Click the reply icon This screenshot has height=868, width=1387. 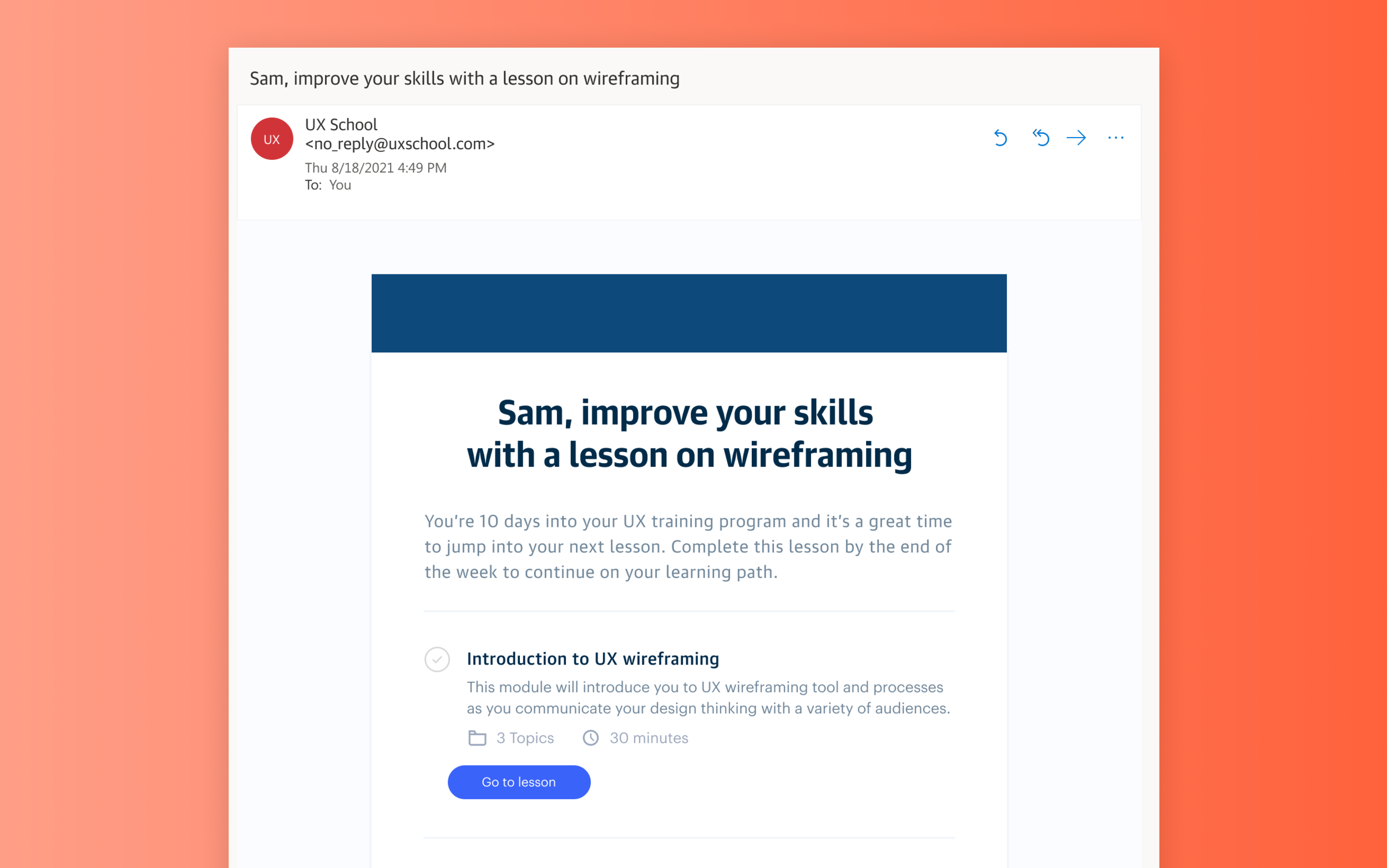[x=1001, y=137]
